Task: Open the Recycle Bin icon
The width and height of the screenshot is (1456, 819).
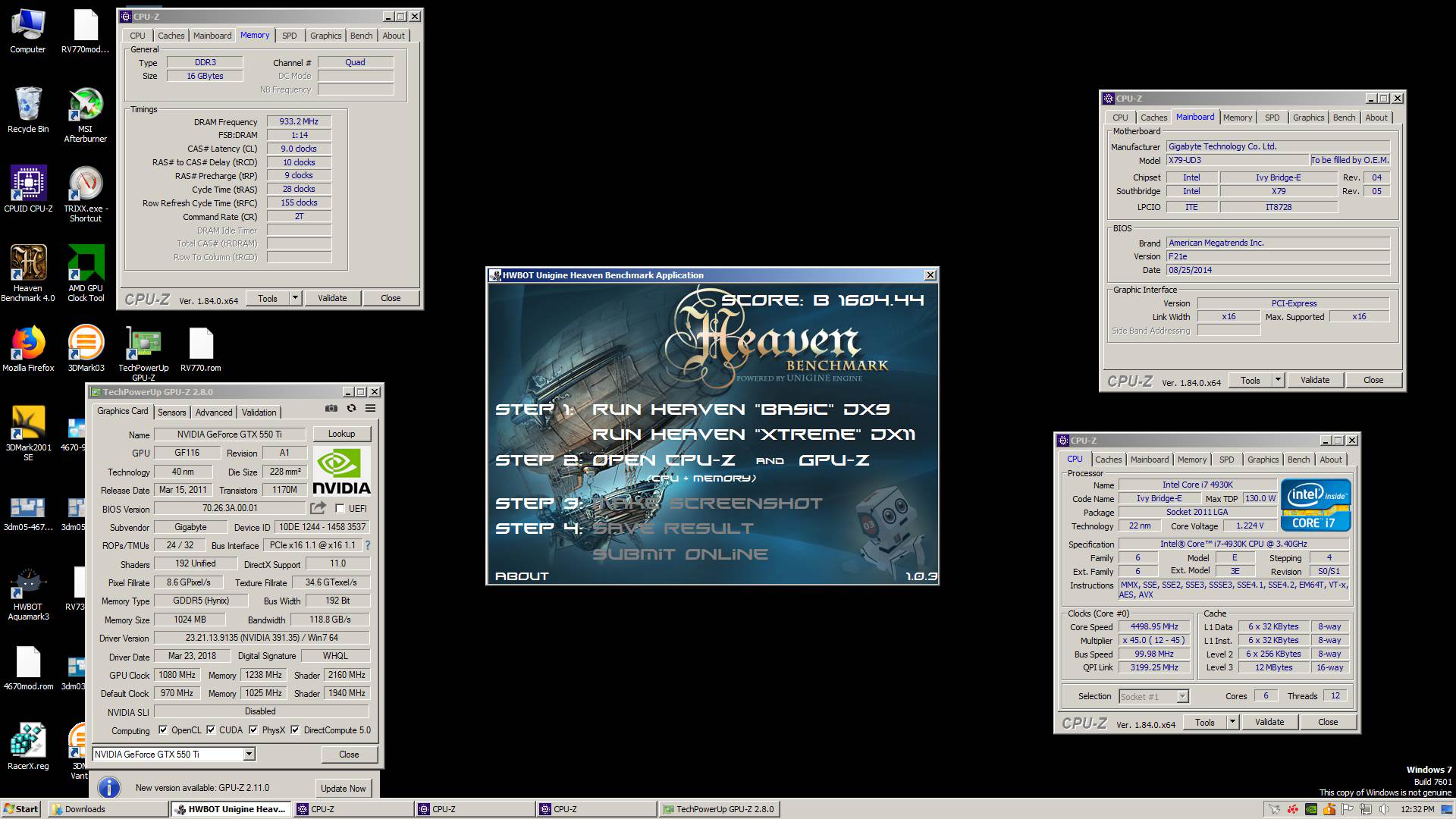Action: pyautogui.click(x=28, y=111)
